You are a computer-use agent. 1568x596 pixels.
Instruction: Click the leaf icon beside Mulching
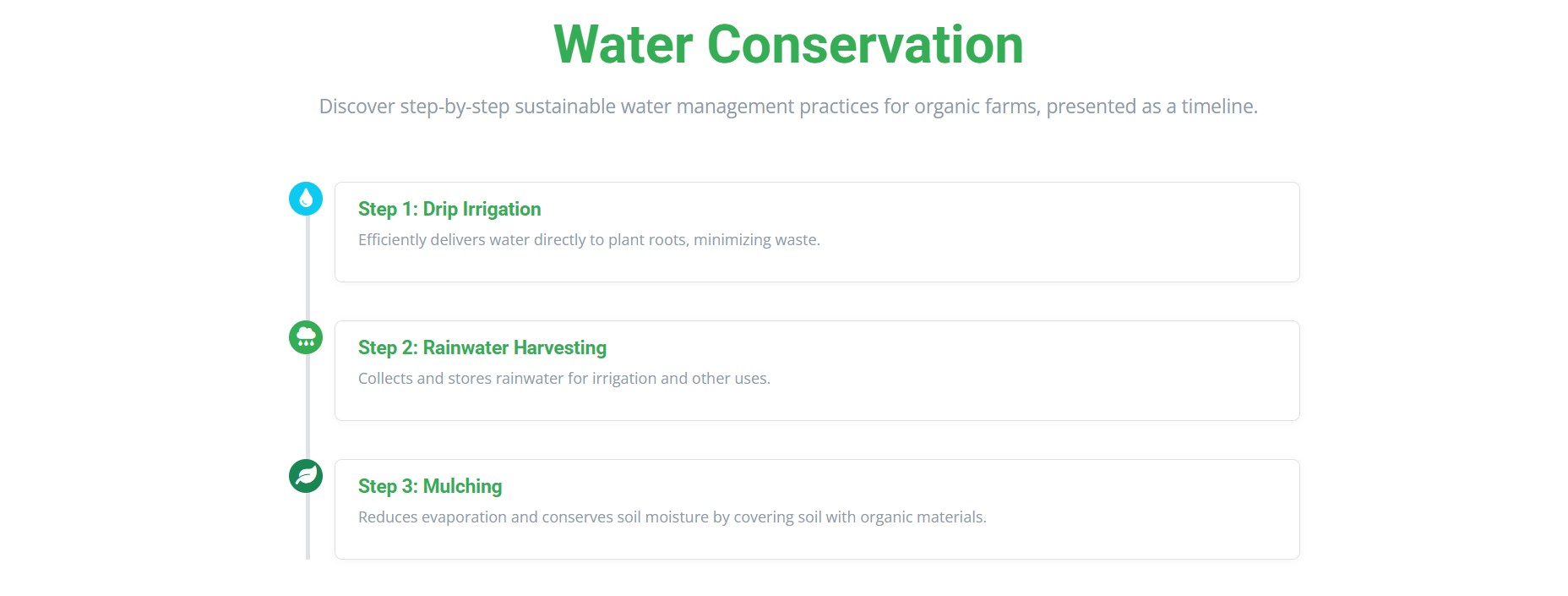(306, 476)
